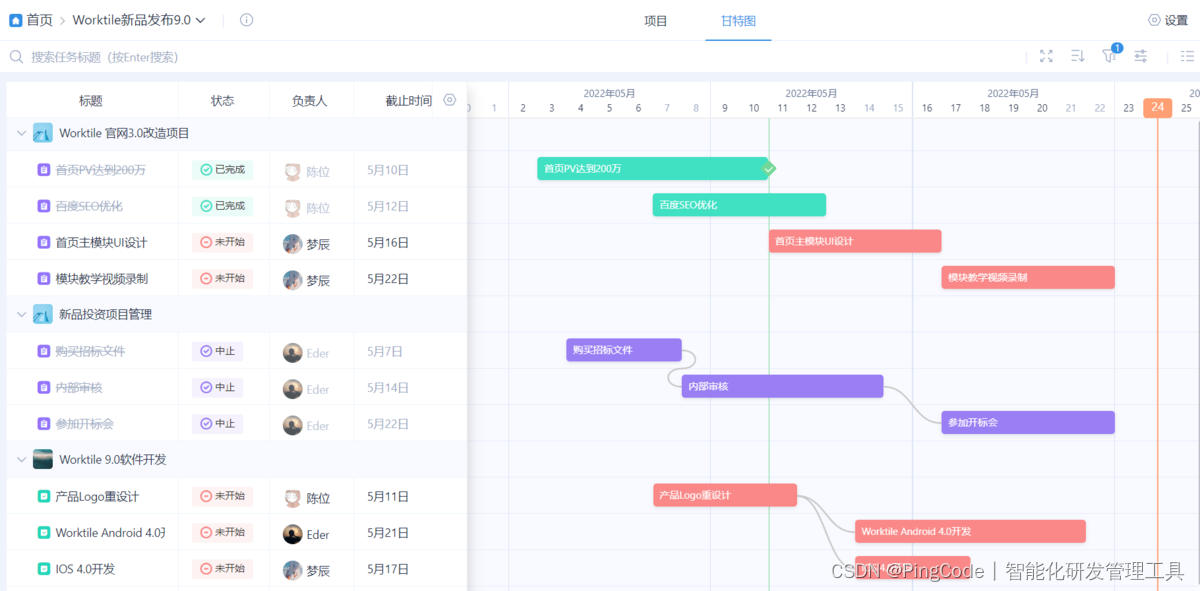The height and width of the screenshot is (591, 1200).
Task: Click the column settings gear beside 截止时间
Action: point(450,100)
